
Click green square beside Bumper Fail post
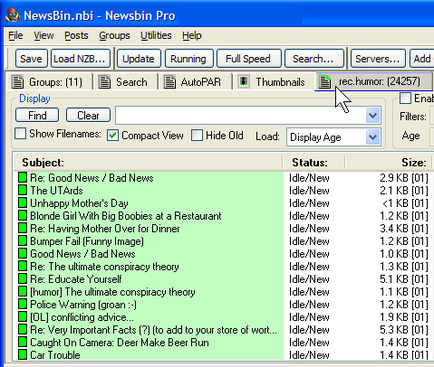[x=22, y=241]
